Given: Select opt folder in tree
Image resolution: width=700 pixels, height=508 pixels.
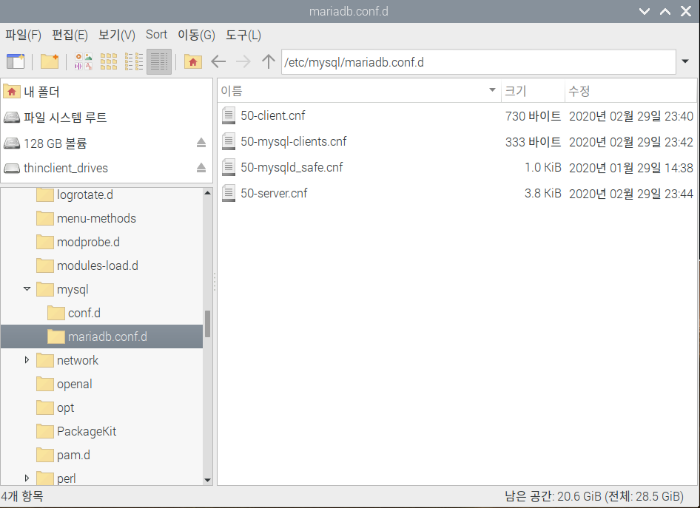Looking at the screenshot, I should coord(66,408).
